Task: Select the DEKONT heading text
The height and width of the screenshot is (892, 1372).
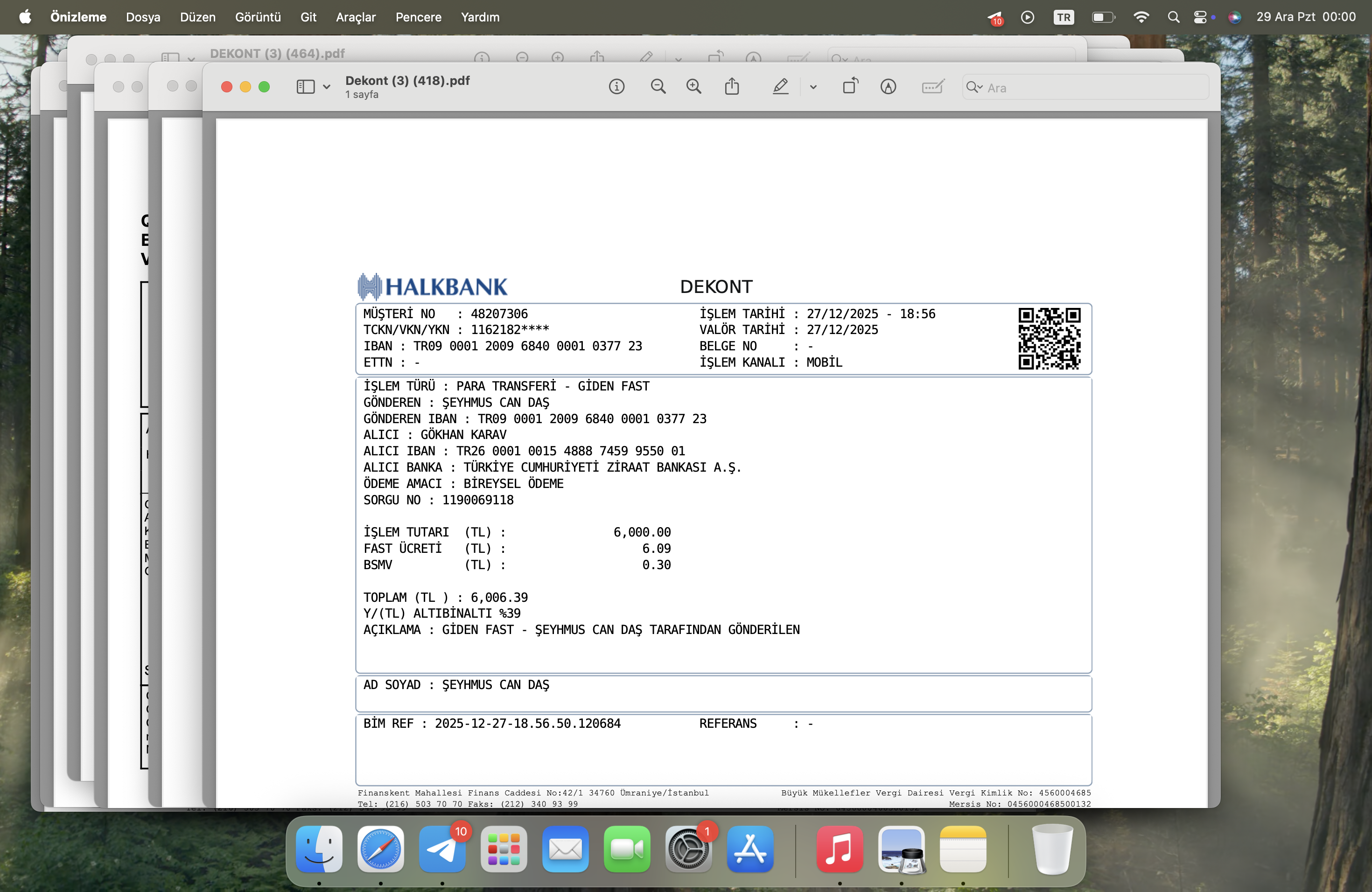Action: [x=716, y=286]
